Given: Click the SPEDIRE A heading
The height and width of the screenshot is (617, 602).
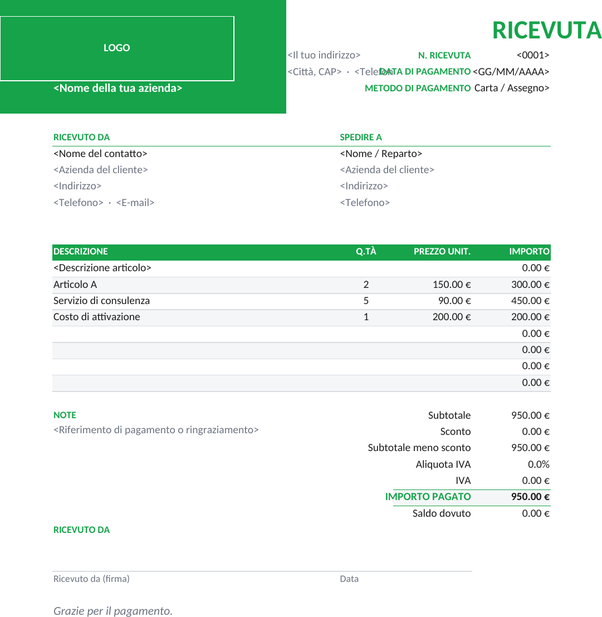Looking at the screenshot, I should click(361, 137).
